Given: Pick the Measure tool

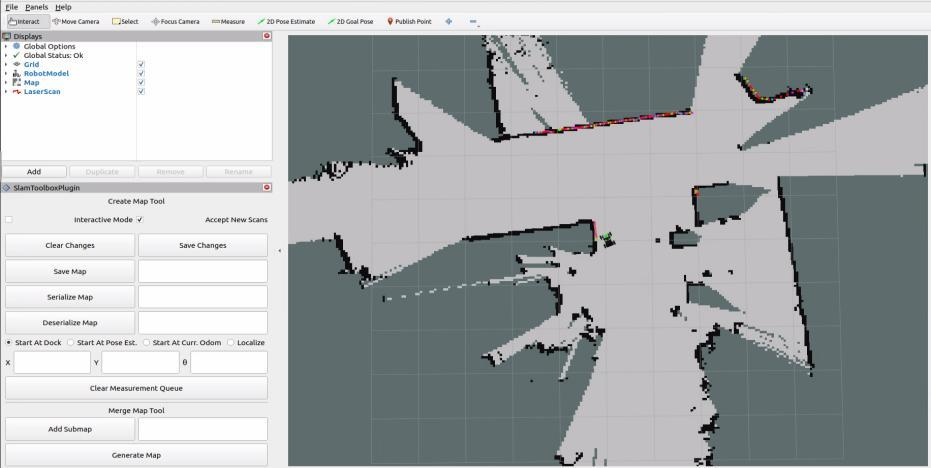Looking at the screenshot, I should tap(228, 21).
